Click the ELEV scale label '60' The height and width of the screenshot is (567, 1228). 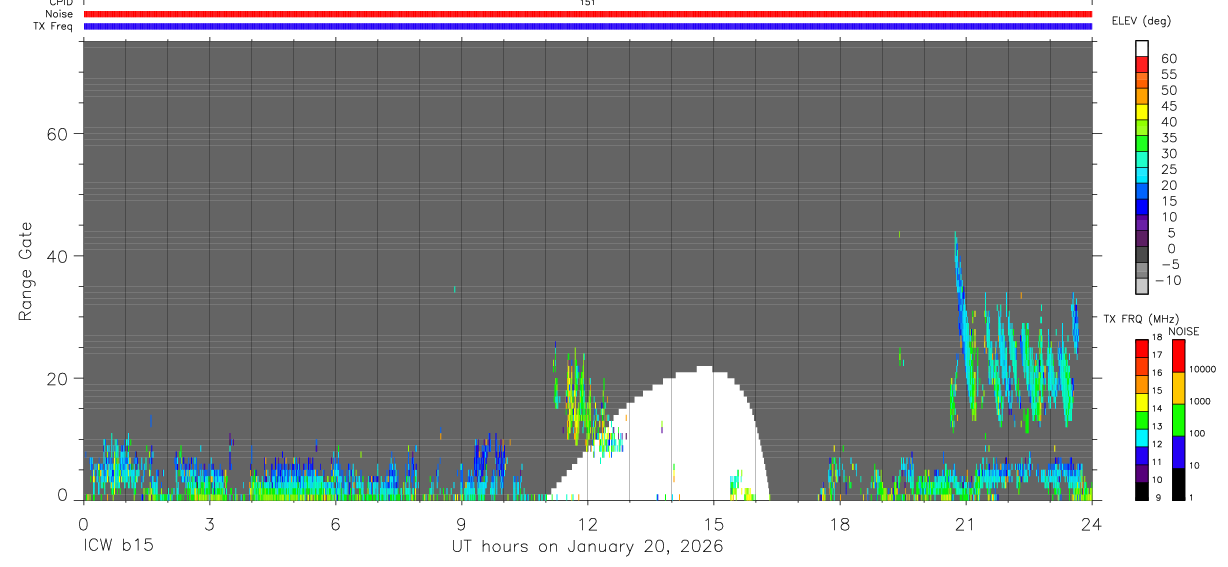pos(1168,59)
